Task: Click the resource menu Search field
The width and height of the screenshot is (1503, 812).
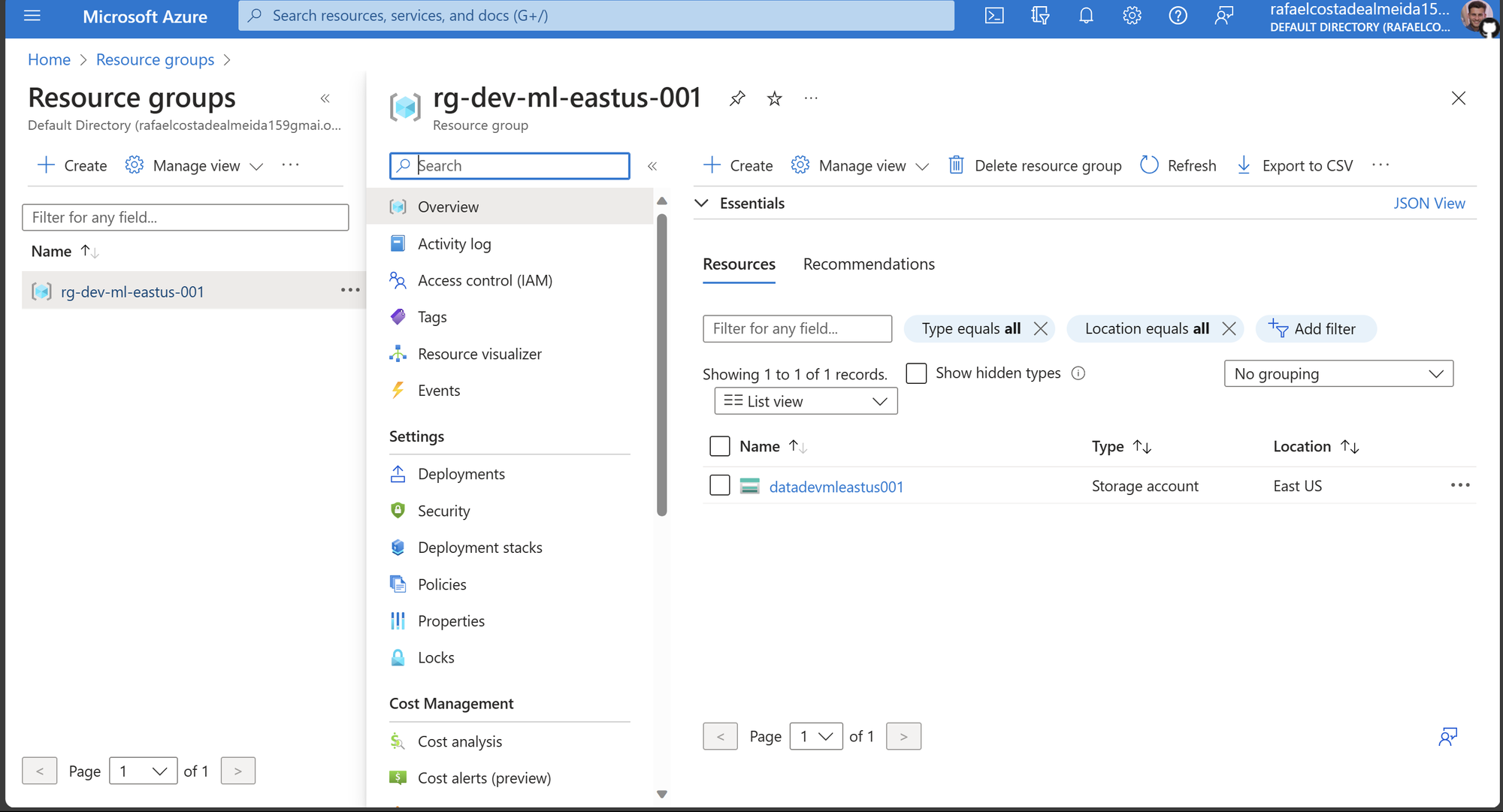Action: coord(519,166)
